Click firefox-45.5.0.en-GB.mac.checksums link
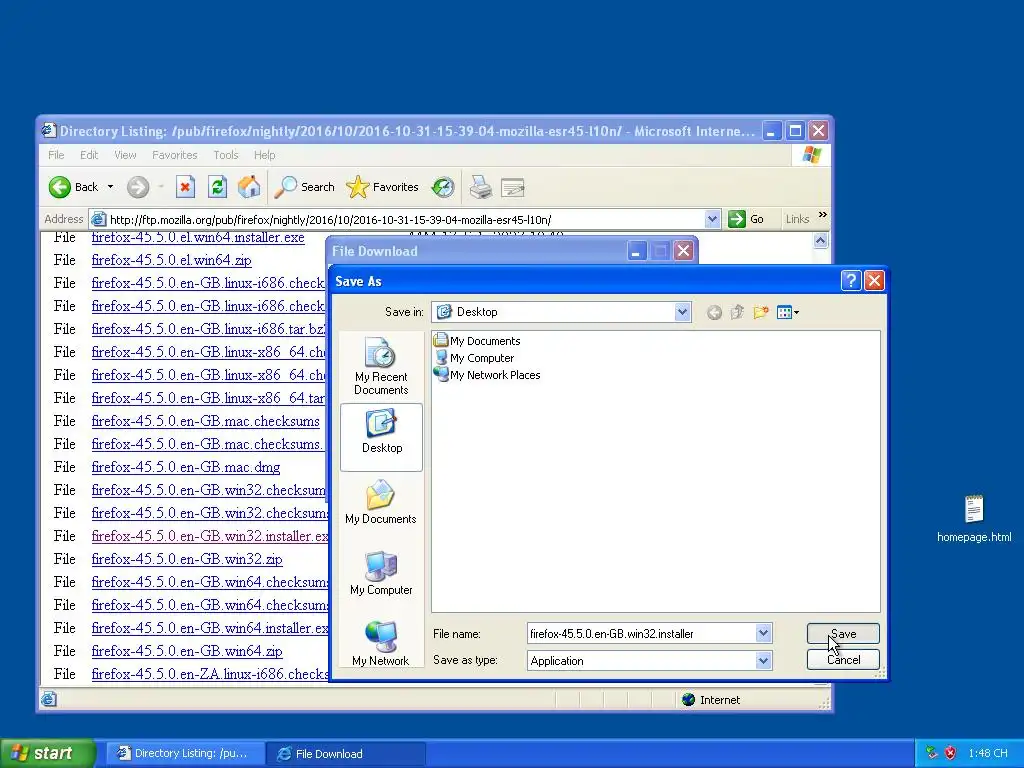Image resolution: width=1024 pixels, height=768 pixels. [x=206, y=421]
